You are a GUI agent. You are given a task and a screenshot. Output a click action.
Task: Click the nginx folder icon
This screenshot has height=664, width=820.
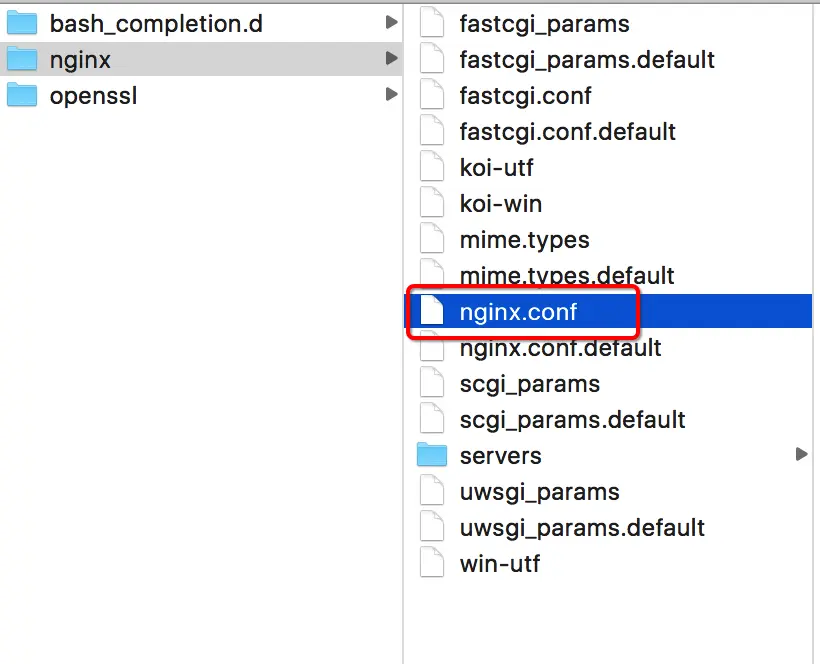click(22, 59)
